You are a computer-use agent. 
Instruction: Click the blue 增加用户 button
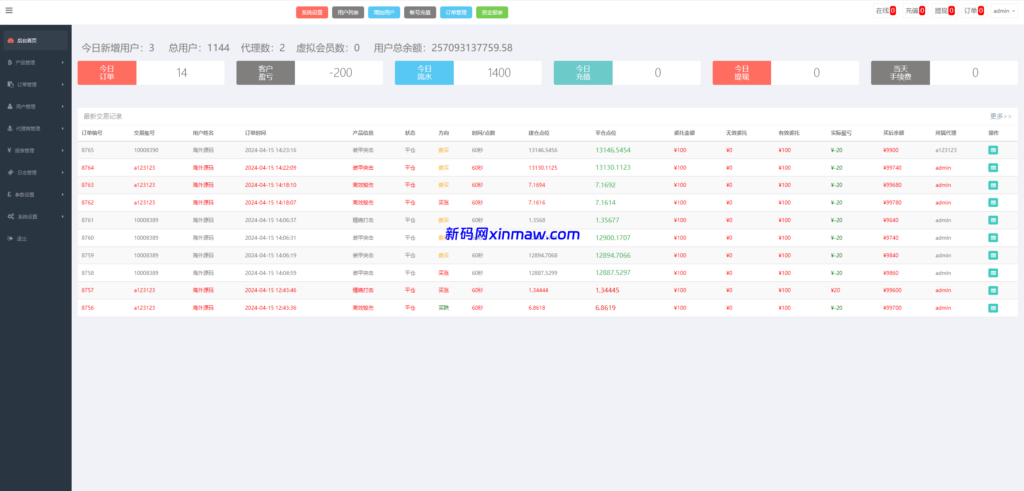point(383,13)
